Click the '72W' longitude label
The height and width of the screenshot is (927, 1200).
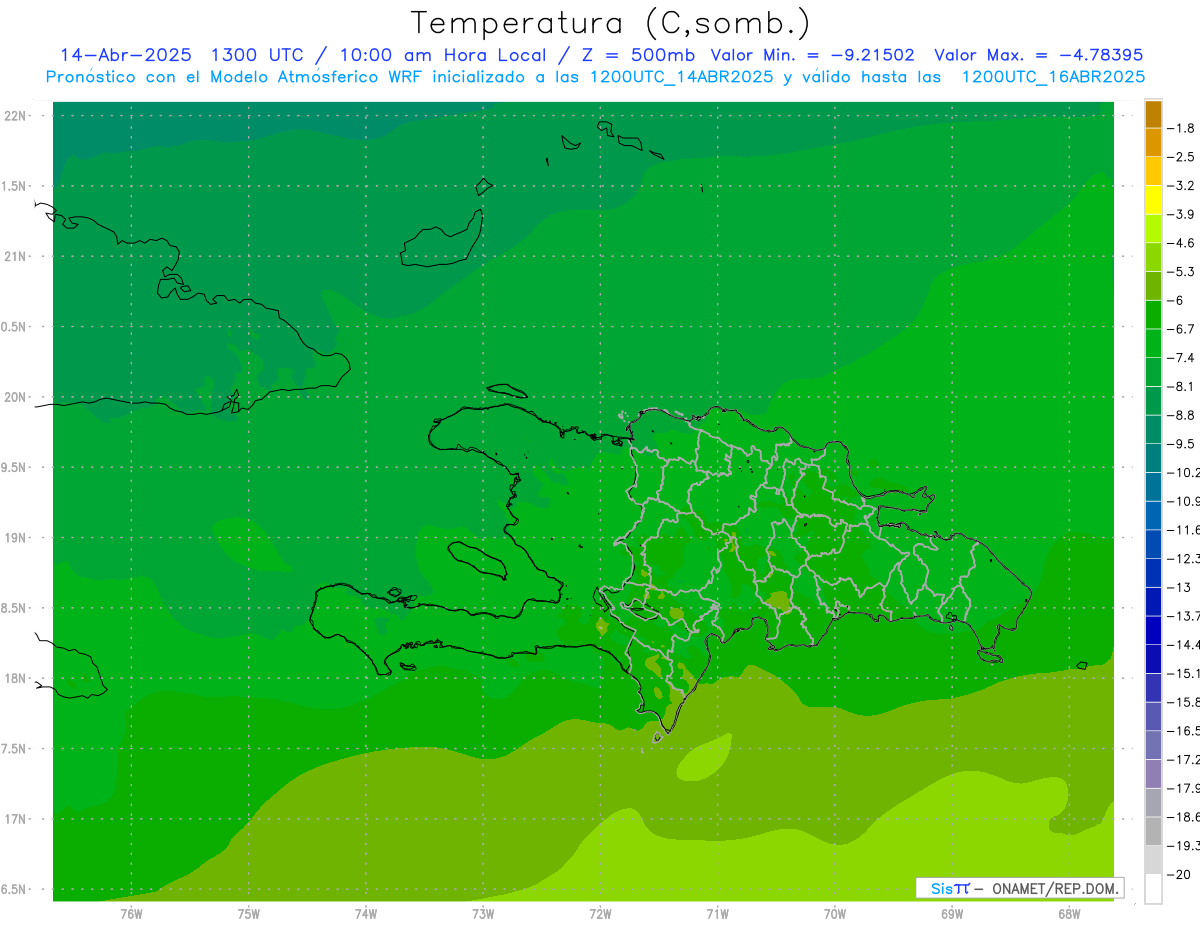[600, 913]
